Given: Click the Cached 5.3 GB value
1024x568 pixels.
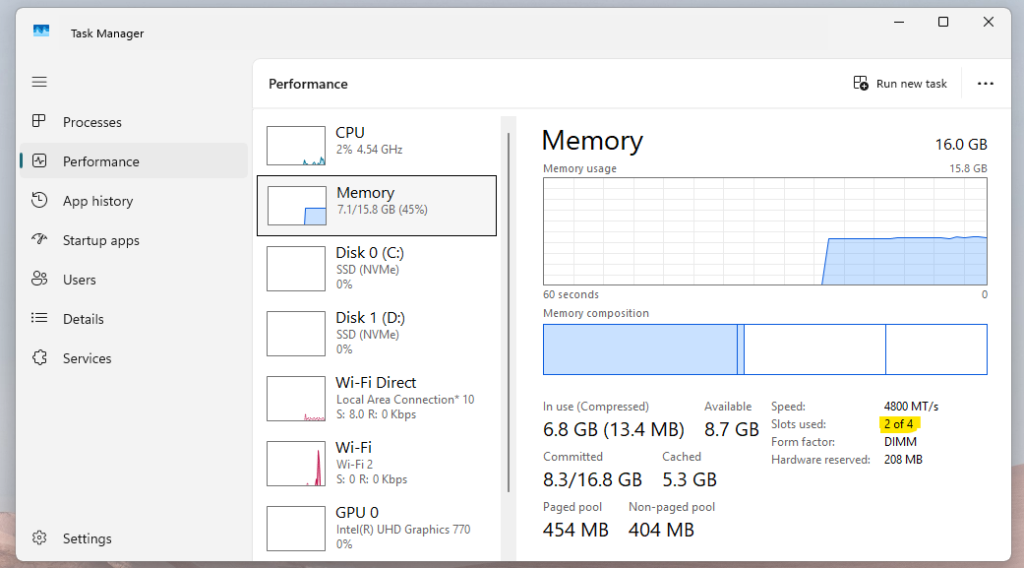Looking at the screenshot, I should (x=690, y=480).
